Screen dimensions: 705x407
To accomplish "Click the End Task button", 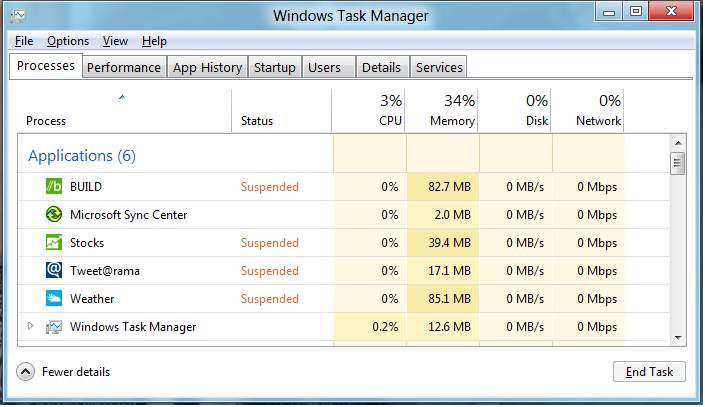I will coord(649,372).
